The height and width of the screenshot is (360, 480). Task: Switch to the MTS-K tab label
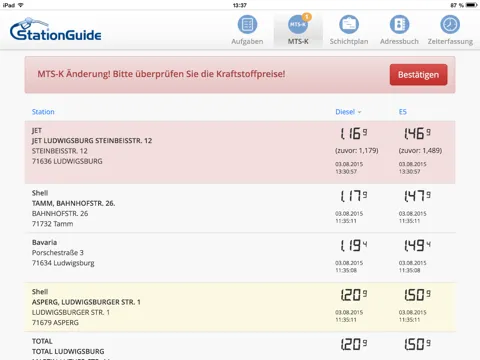298,41
